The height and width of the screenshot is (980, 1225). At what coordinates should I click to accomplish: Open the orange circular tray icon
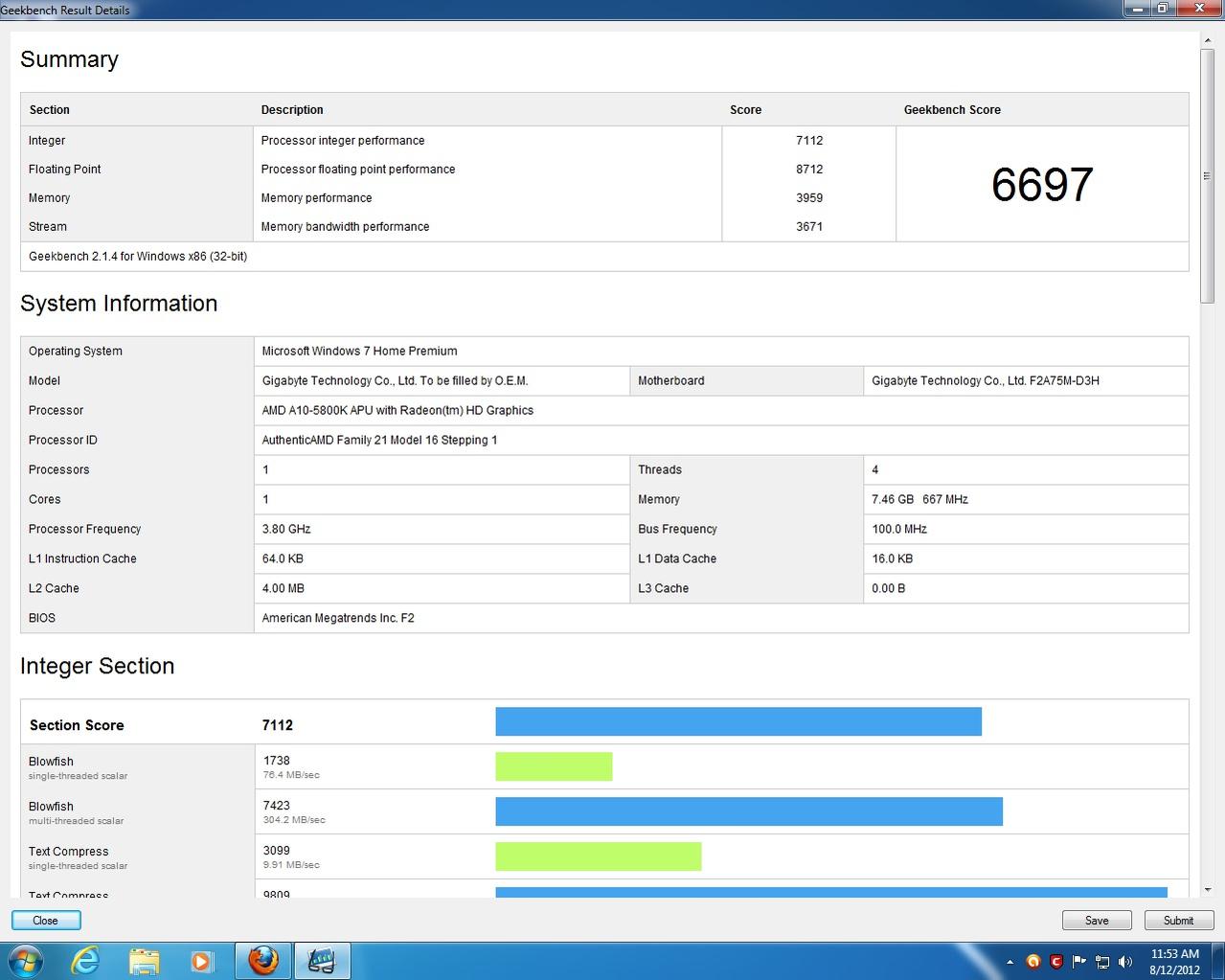1032,961
